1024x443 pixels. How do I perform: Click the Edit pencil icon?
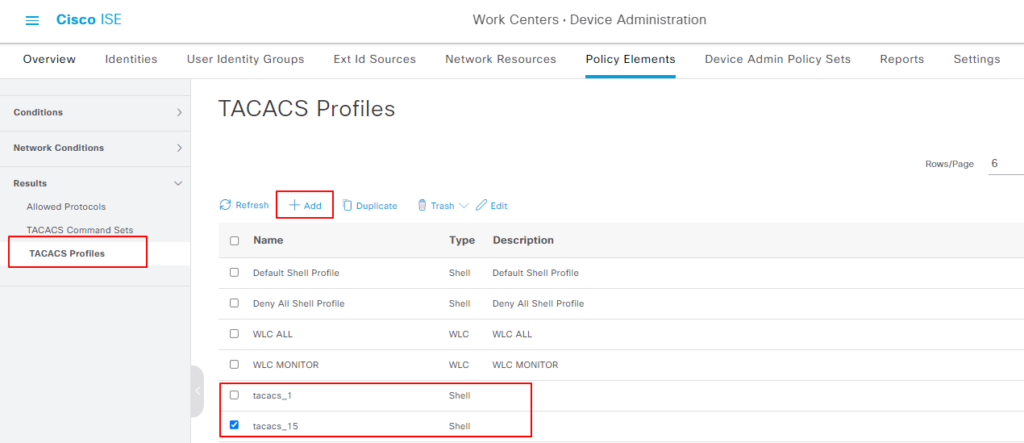[x=481, y=205]
